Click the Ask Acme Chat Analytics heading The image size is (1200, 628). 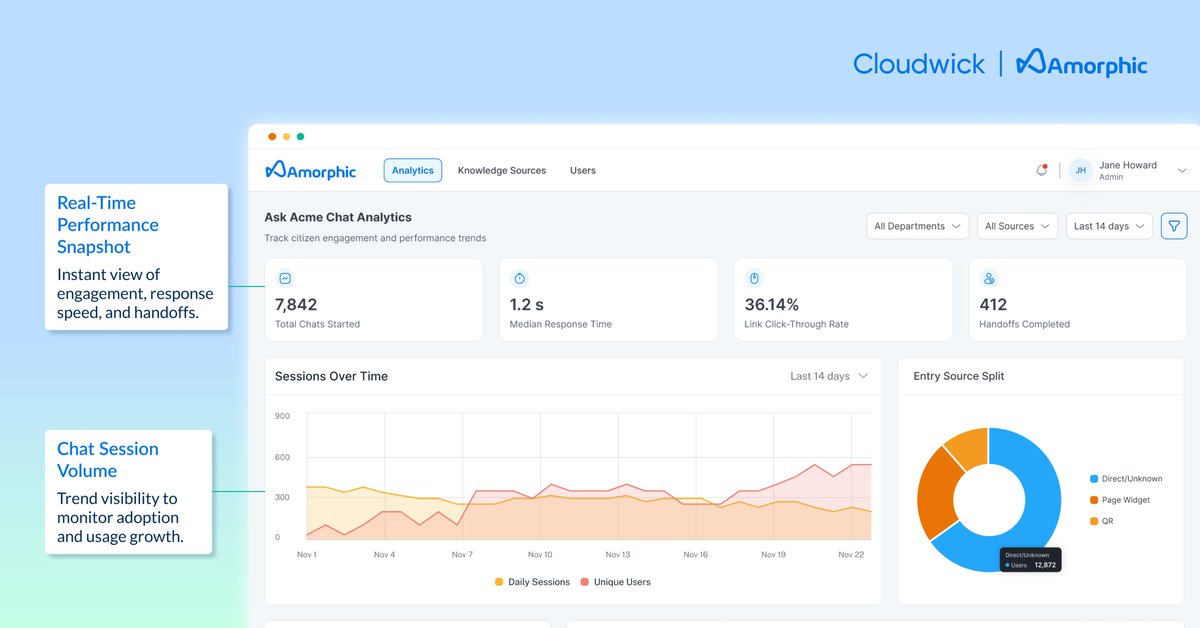(x=338, y=217)
